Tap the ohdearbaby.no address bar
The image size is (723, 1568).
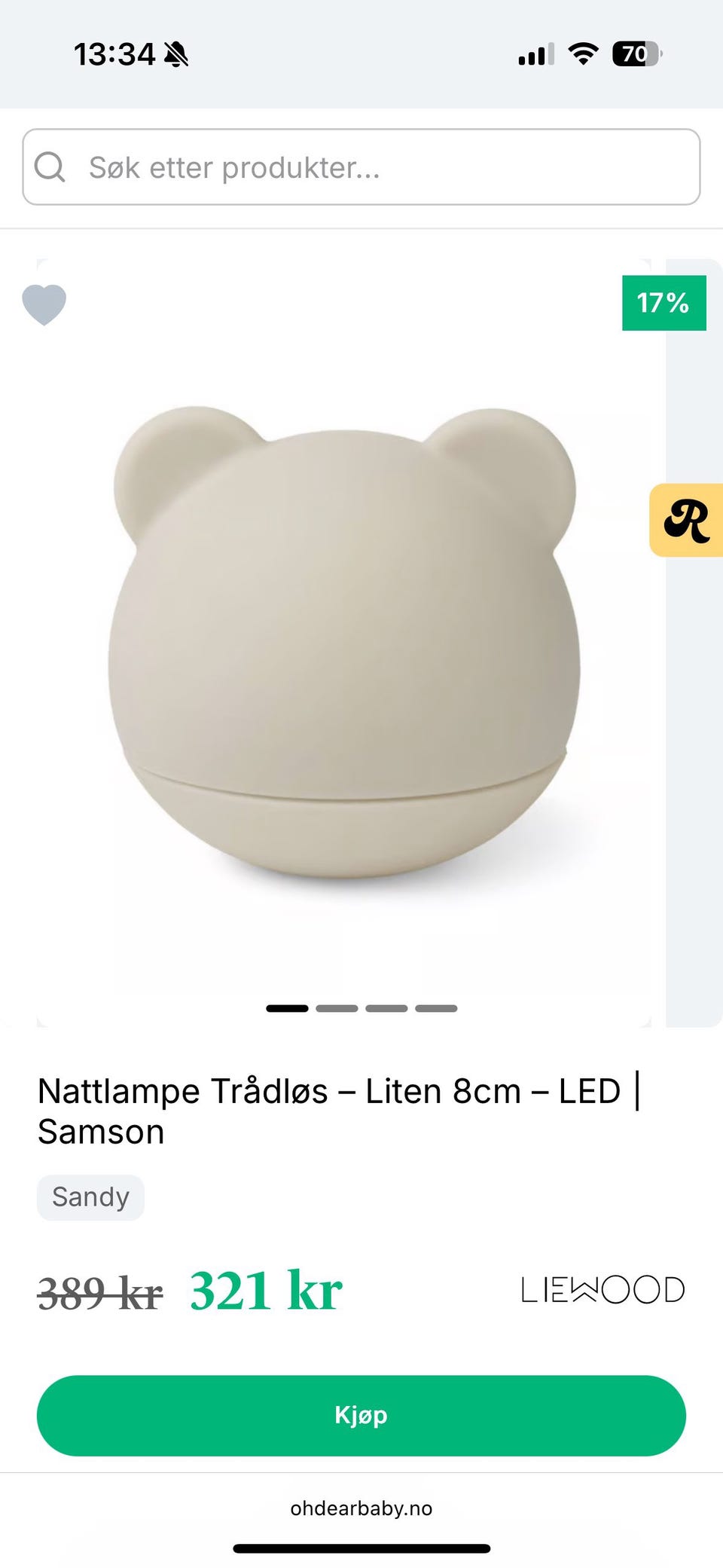coord(361,1508)
